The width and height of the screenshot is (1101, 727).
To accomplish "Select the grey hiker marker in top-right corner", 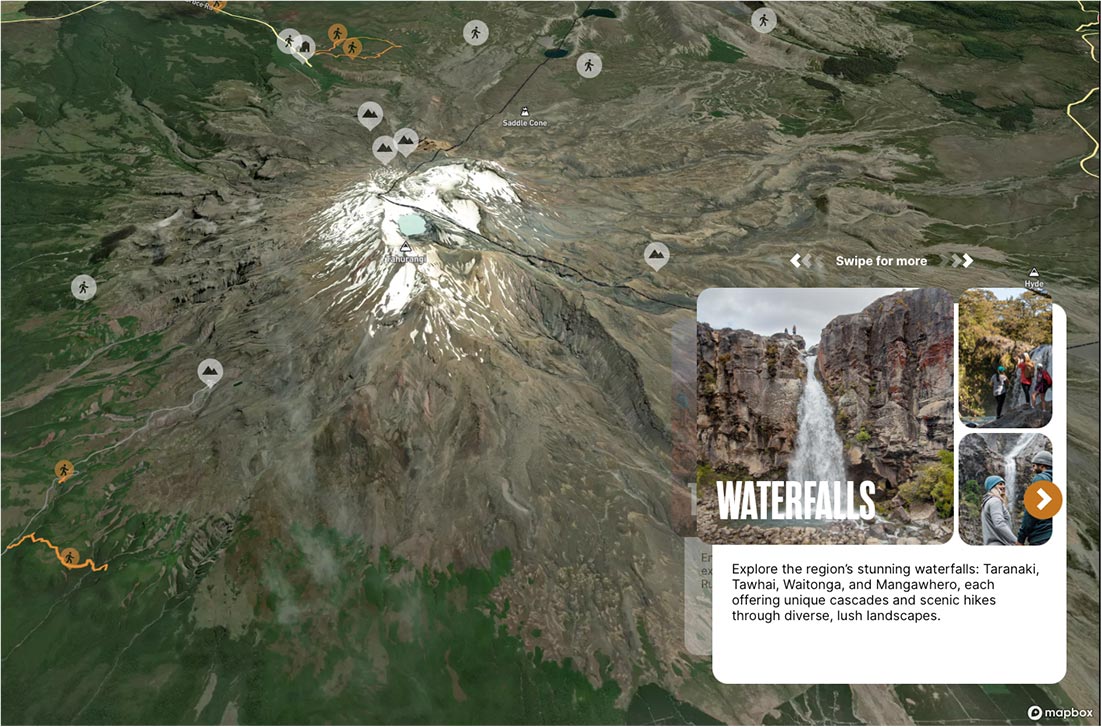I will pos(764,20).
